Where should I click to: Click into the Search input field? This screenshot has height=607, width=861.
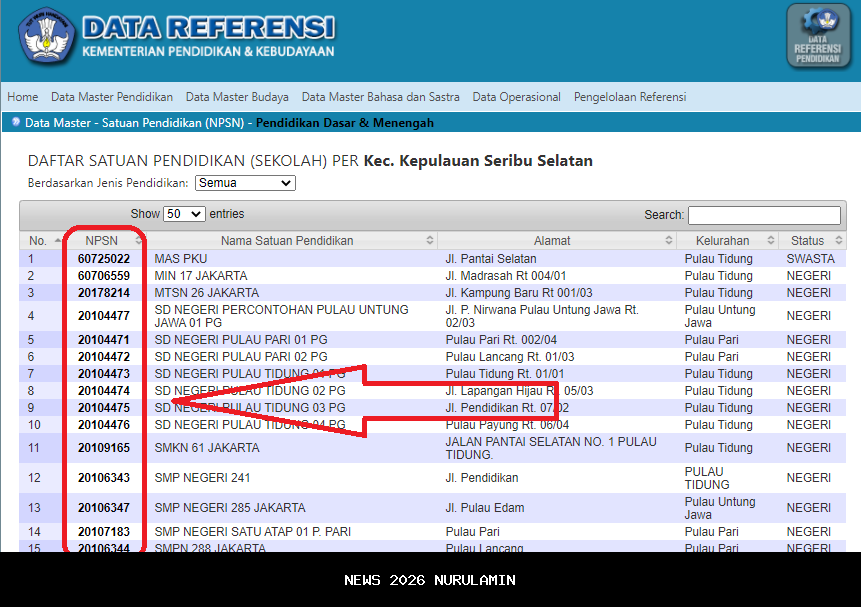coord(764,215)
